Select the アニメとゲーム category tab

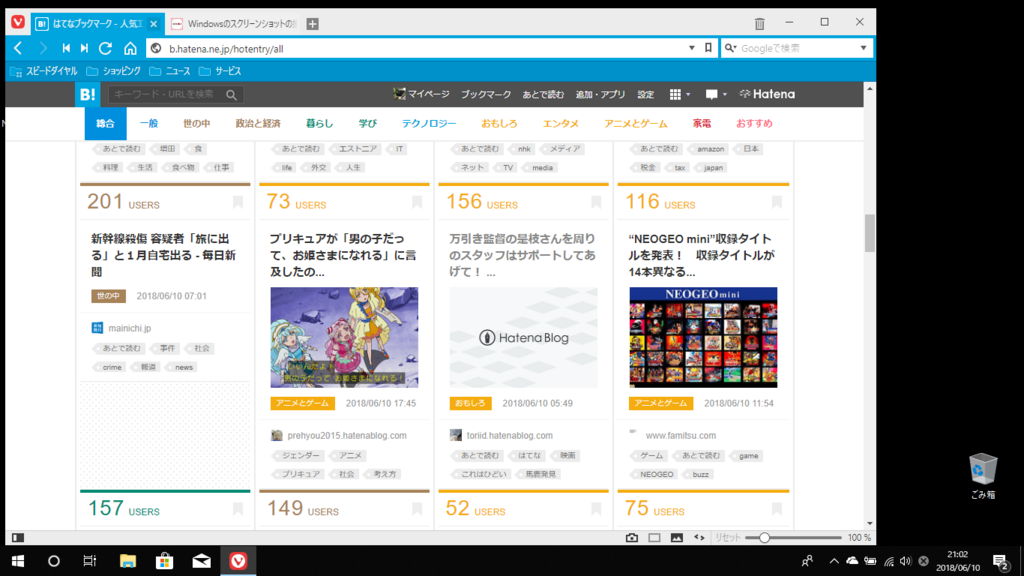click(x=635, y=123)
